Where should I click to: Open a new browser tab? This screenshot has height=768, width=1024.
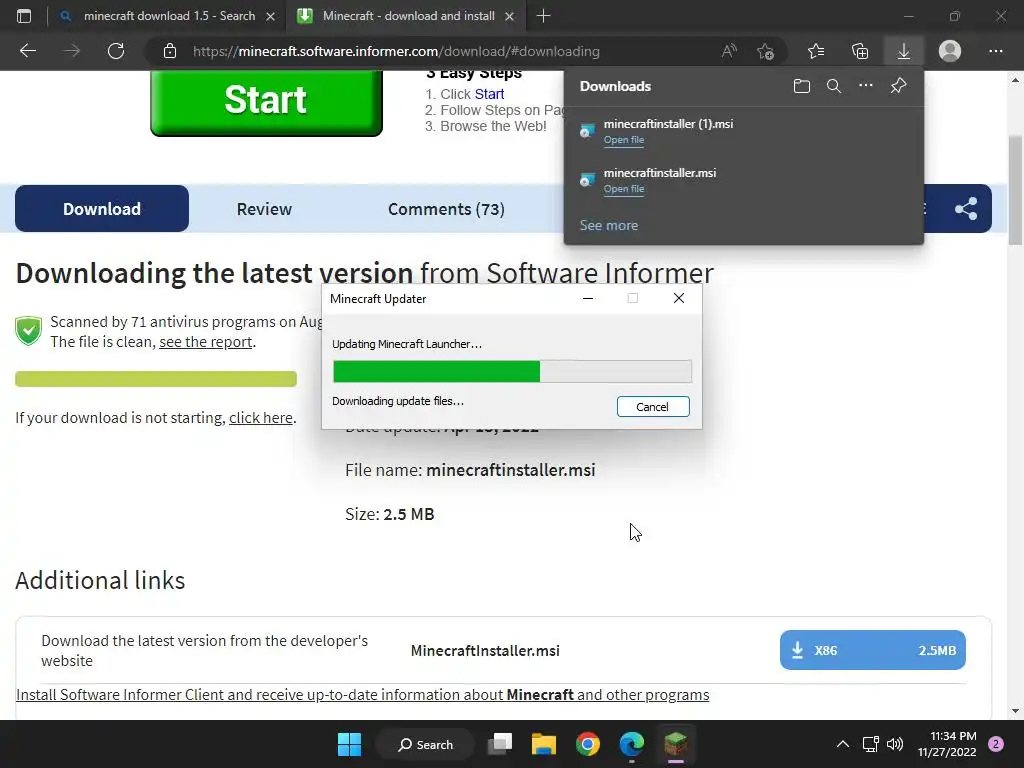(543, 16)
